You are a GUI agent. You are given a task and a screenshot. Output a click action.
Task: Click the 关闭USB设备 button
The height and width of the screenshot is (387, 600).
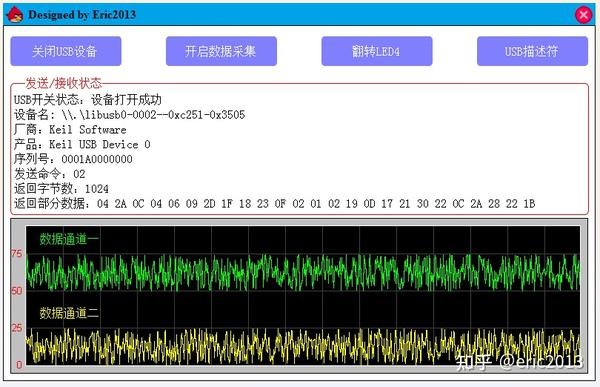[x=66, y=51]
